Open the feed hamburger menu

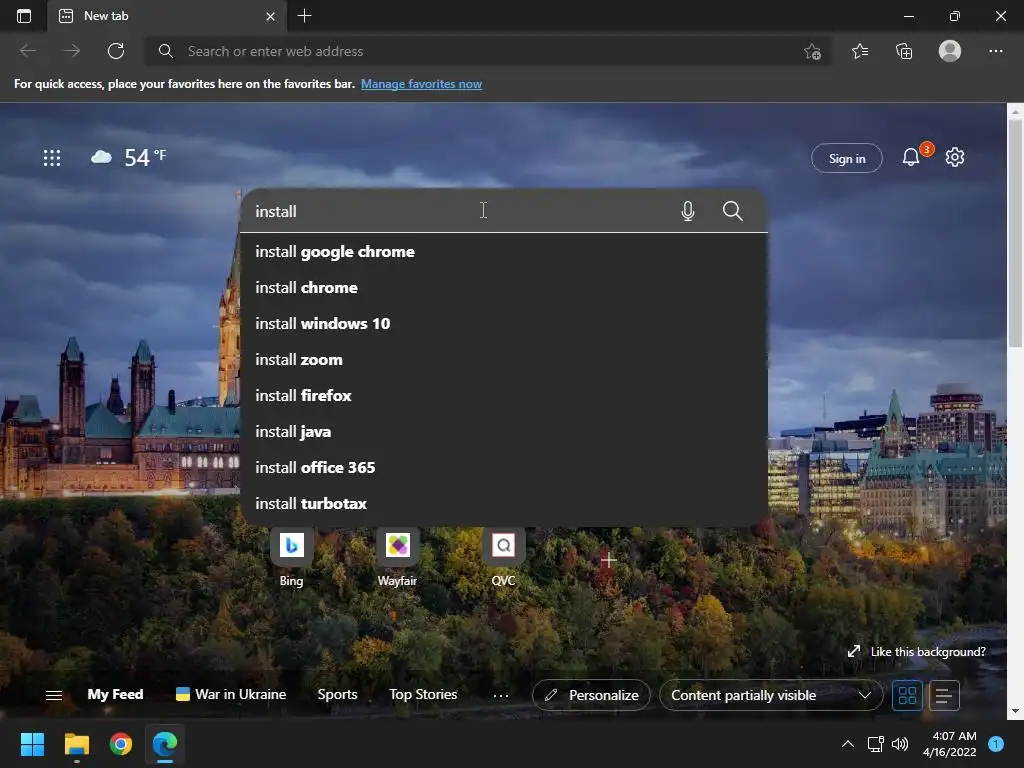coord(54,696)
